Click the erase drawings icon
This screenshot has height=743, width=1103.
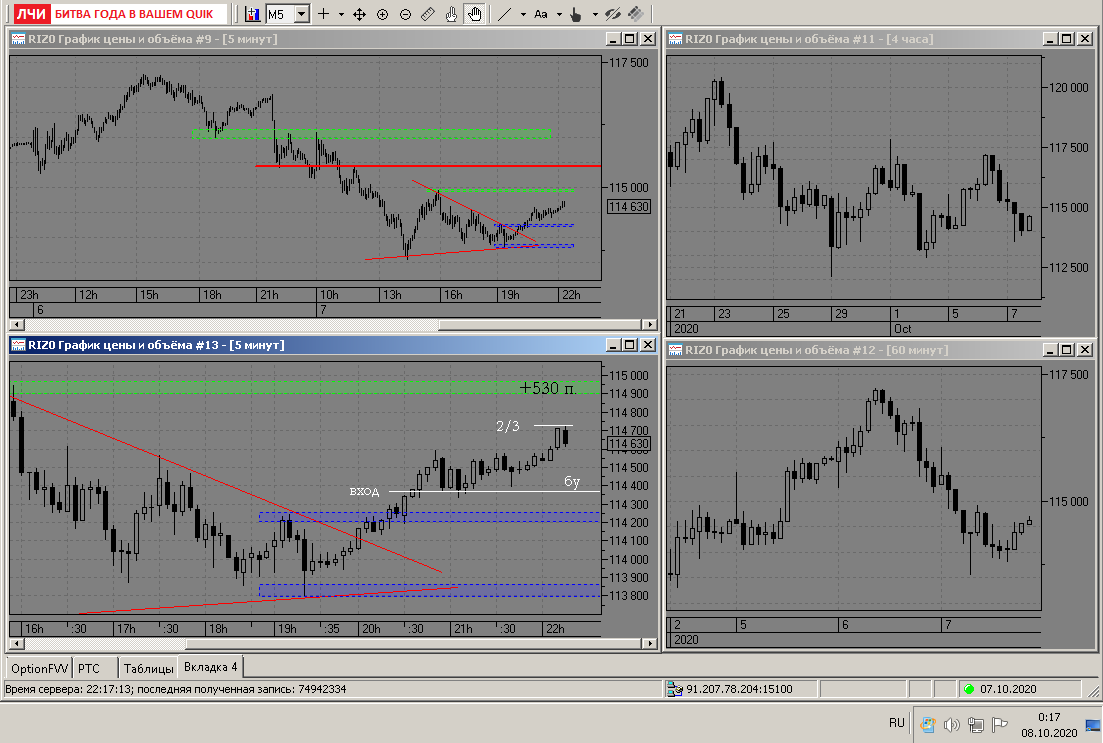pos(636,14)
